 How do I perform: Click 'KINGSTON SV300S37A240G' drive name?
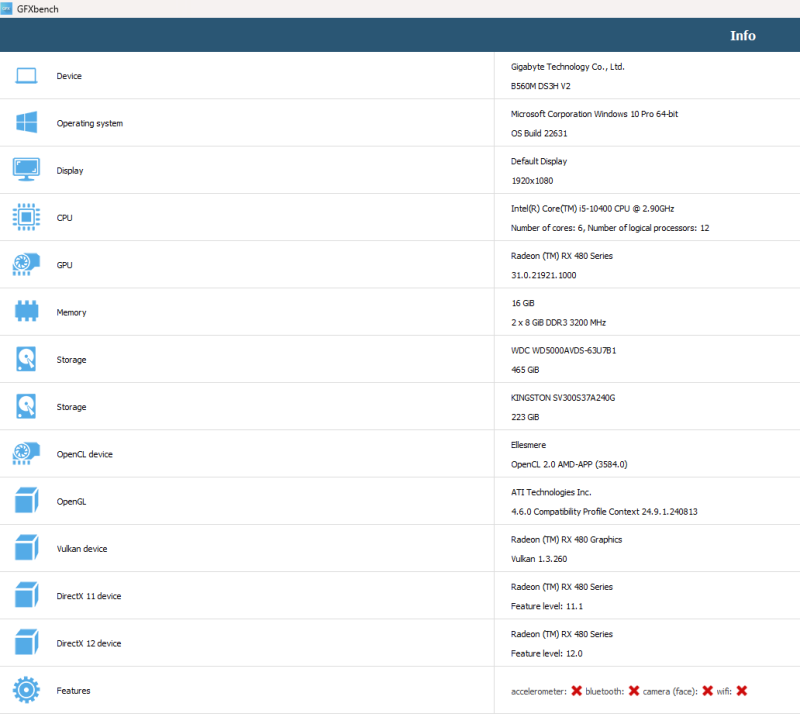(563, 398)
